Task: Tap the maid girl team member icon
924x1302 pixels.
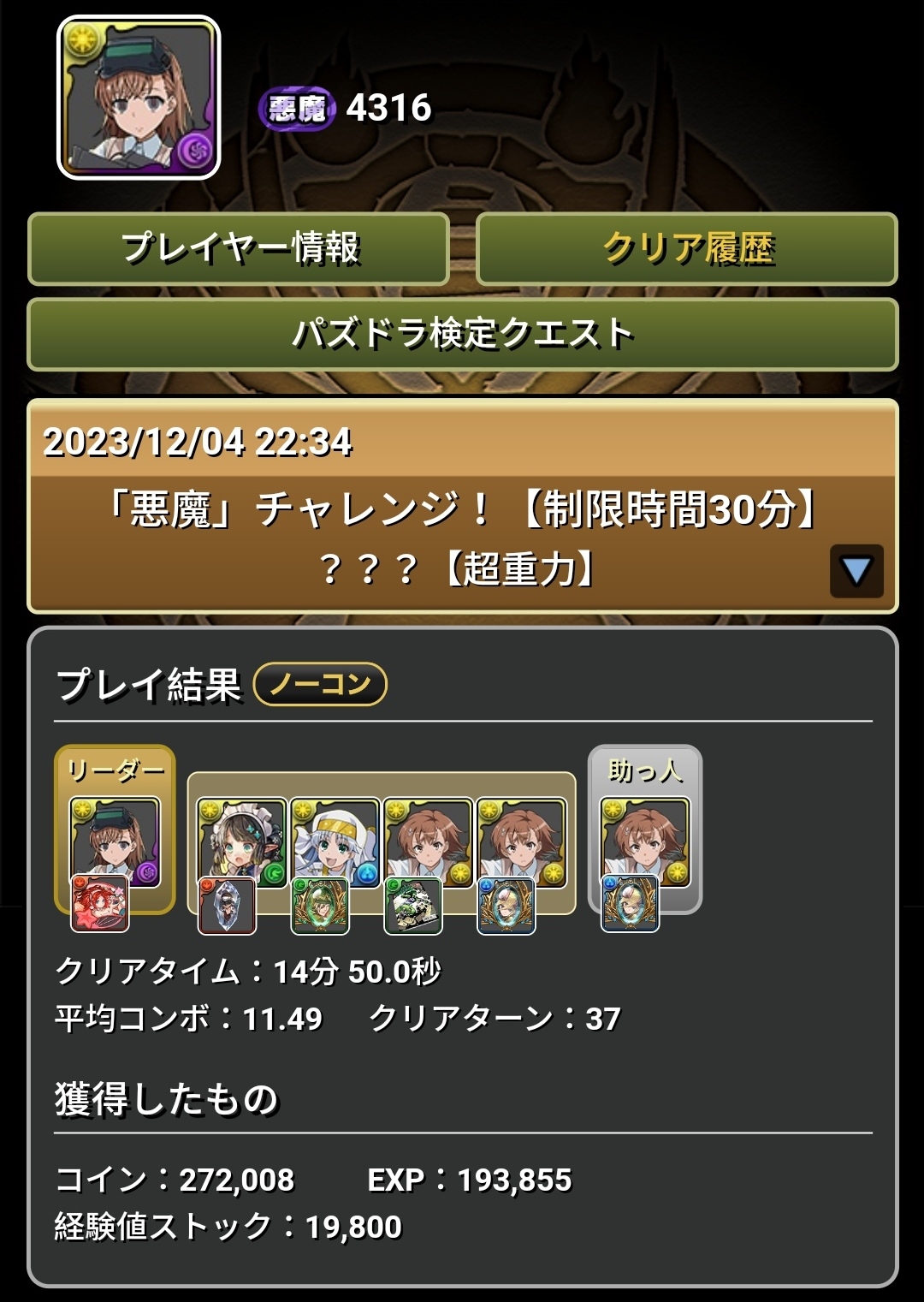Action: 241,842
